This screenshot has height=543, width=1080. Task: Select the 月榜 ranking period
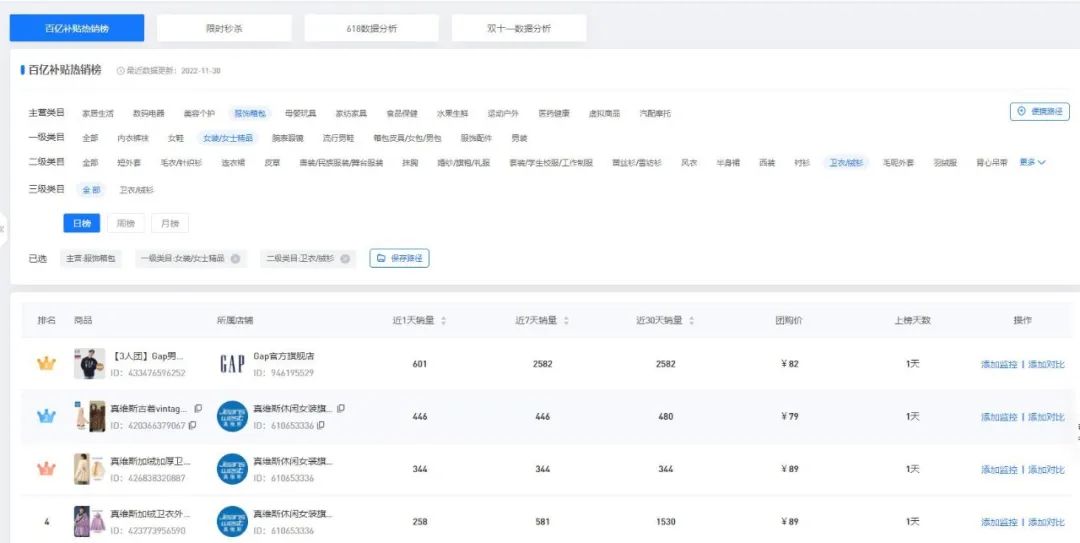pos(169,223)
